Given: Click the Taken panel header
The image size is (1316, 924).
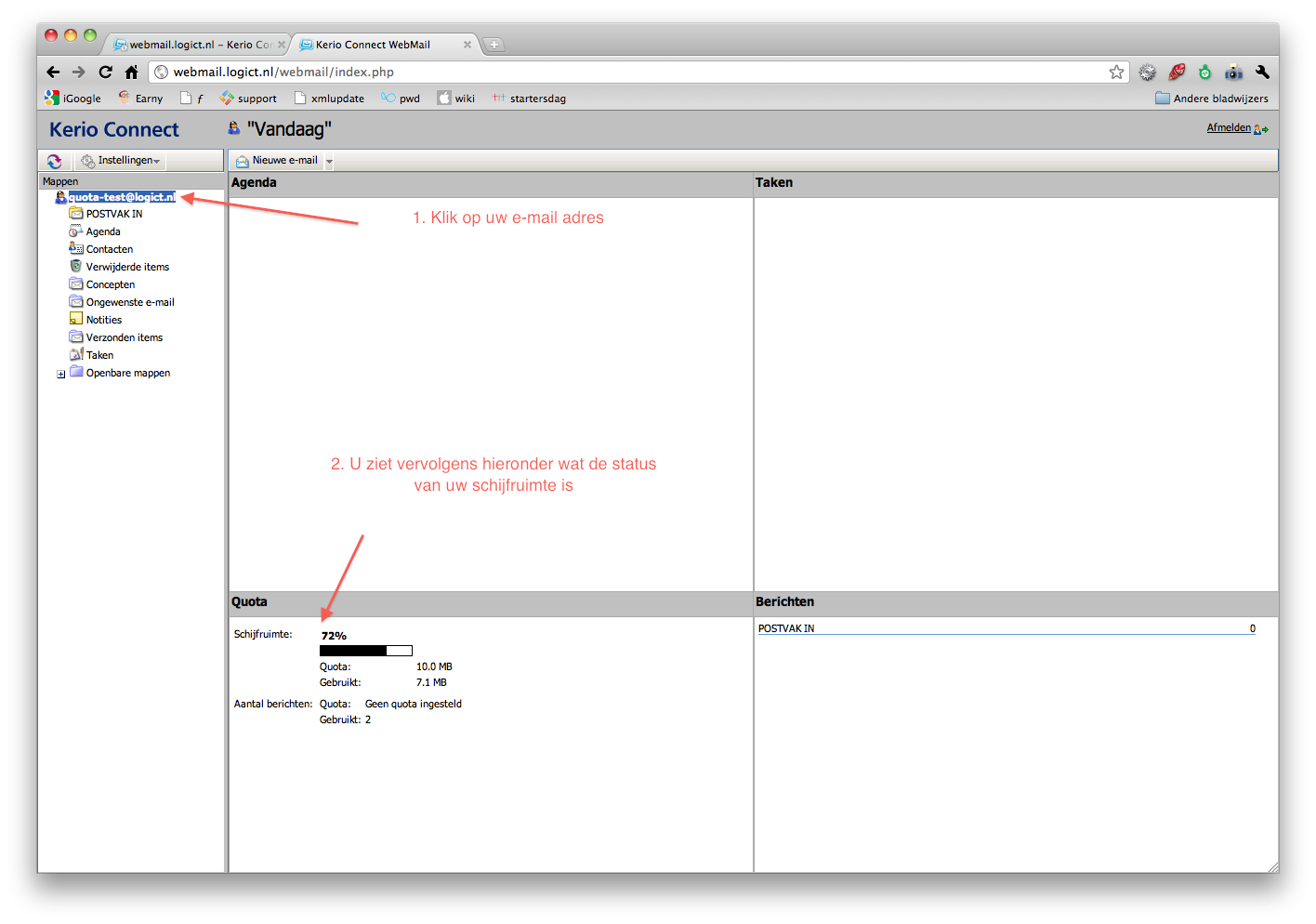Looking at the screenshot, I should click(x=1016, y=183).
